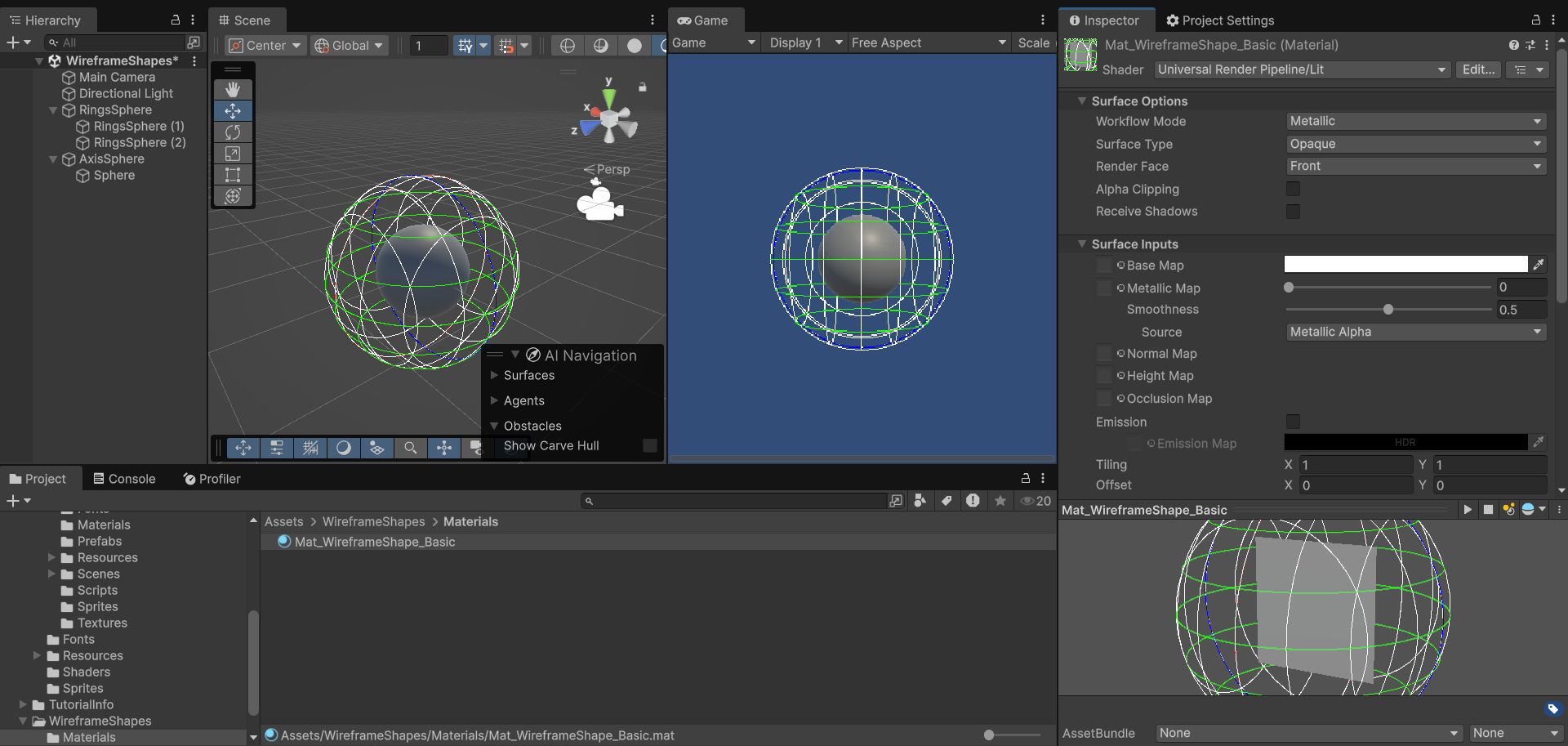Select the Move tool in the Scene toolbar
1568x746 pixels.
233,111
